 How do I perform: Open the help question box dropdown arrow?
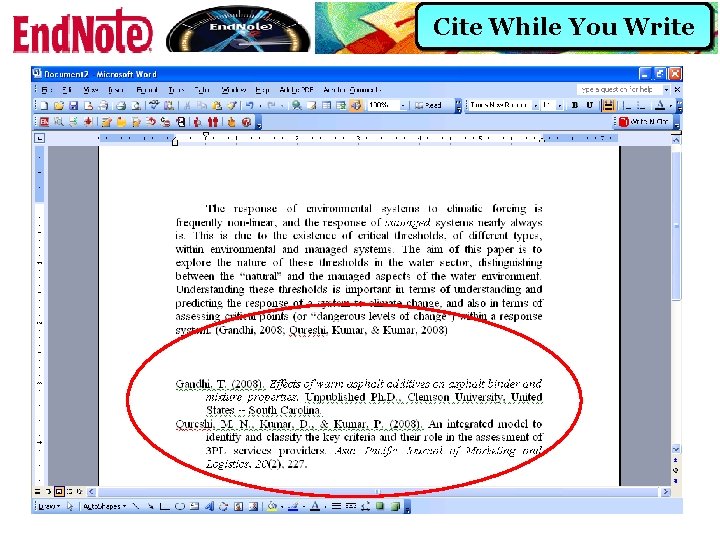point(666,90)
